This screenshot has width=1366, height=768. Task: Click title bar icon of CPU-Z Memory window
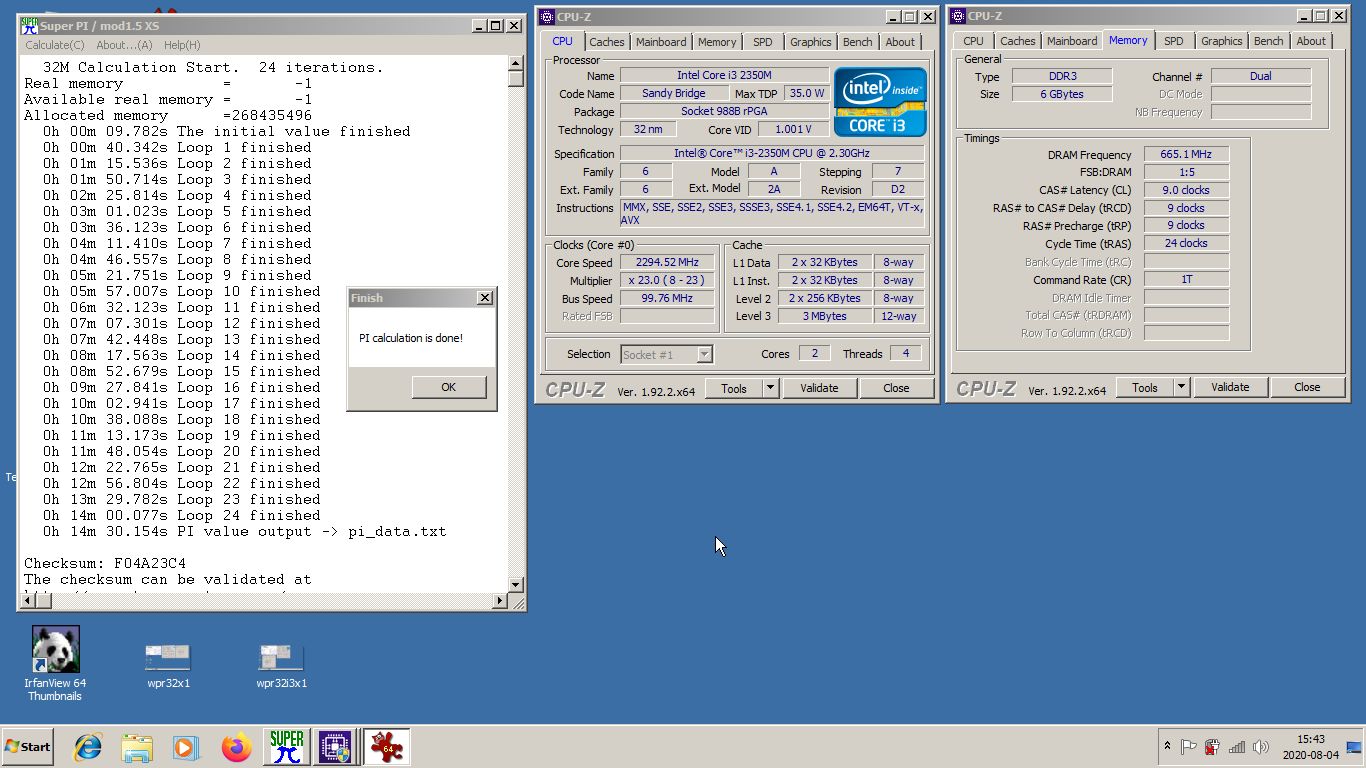(x=958, y=16)
